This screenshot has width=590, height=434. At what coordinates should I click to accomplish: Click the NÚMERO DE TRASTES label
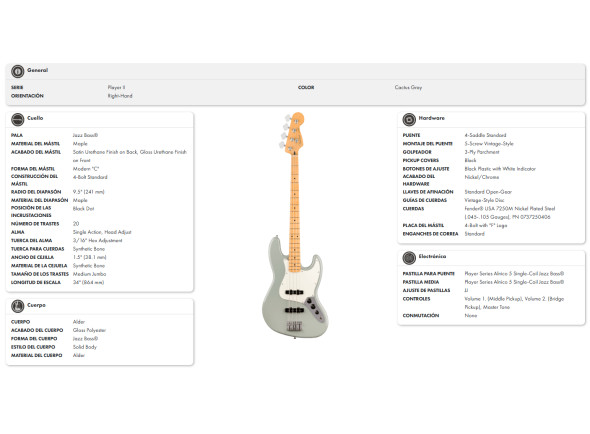coord(35,224)
